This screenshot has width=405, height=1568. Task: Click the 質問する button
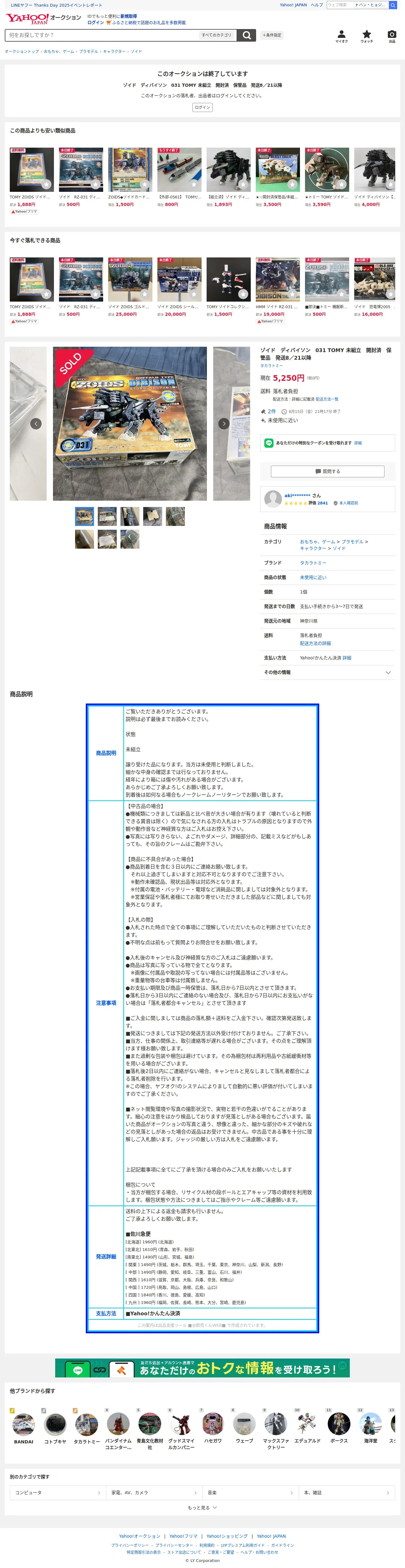pyautogui.click(x=328, y=471)
